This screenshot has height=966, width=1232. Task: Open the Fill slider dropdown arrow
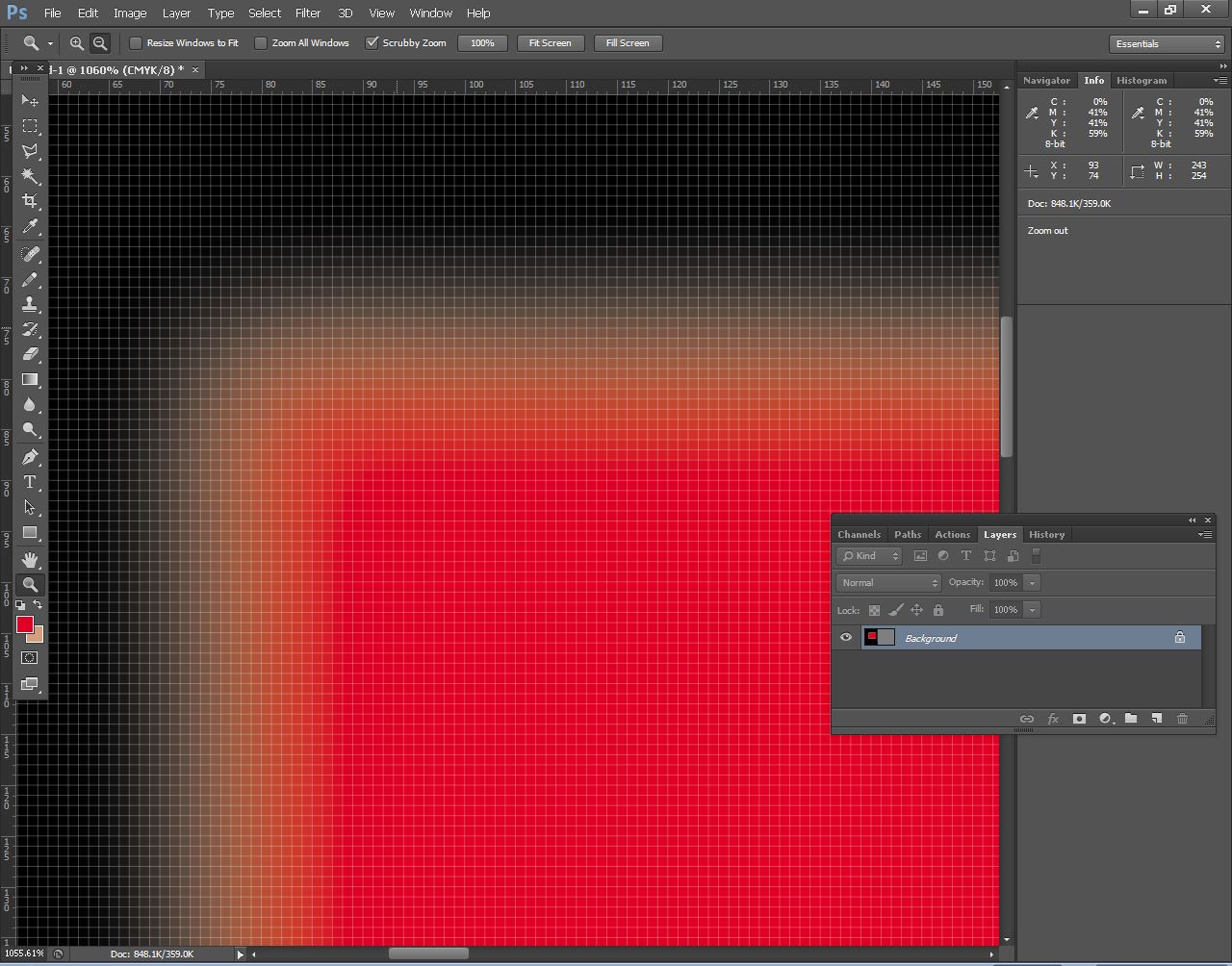(1032, 610)
